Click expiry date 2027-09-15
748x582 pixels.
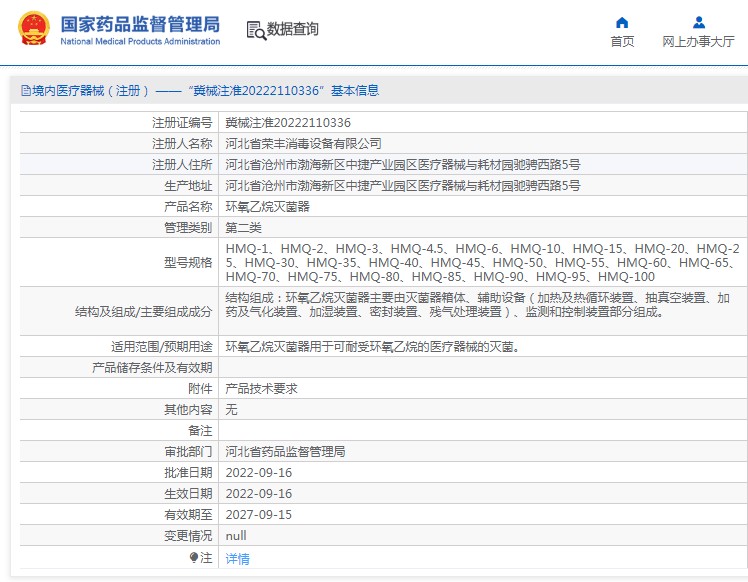[x=259, y=515]
